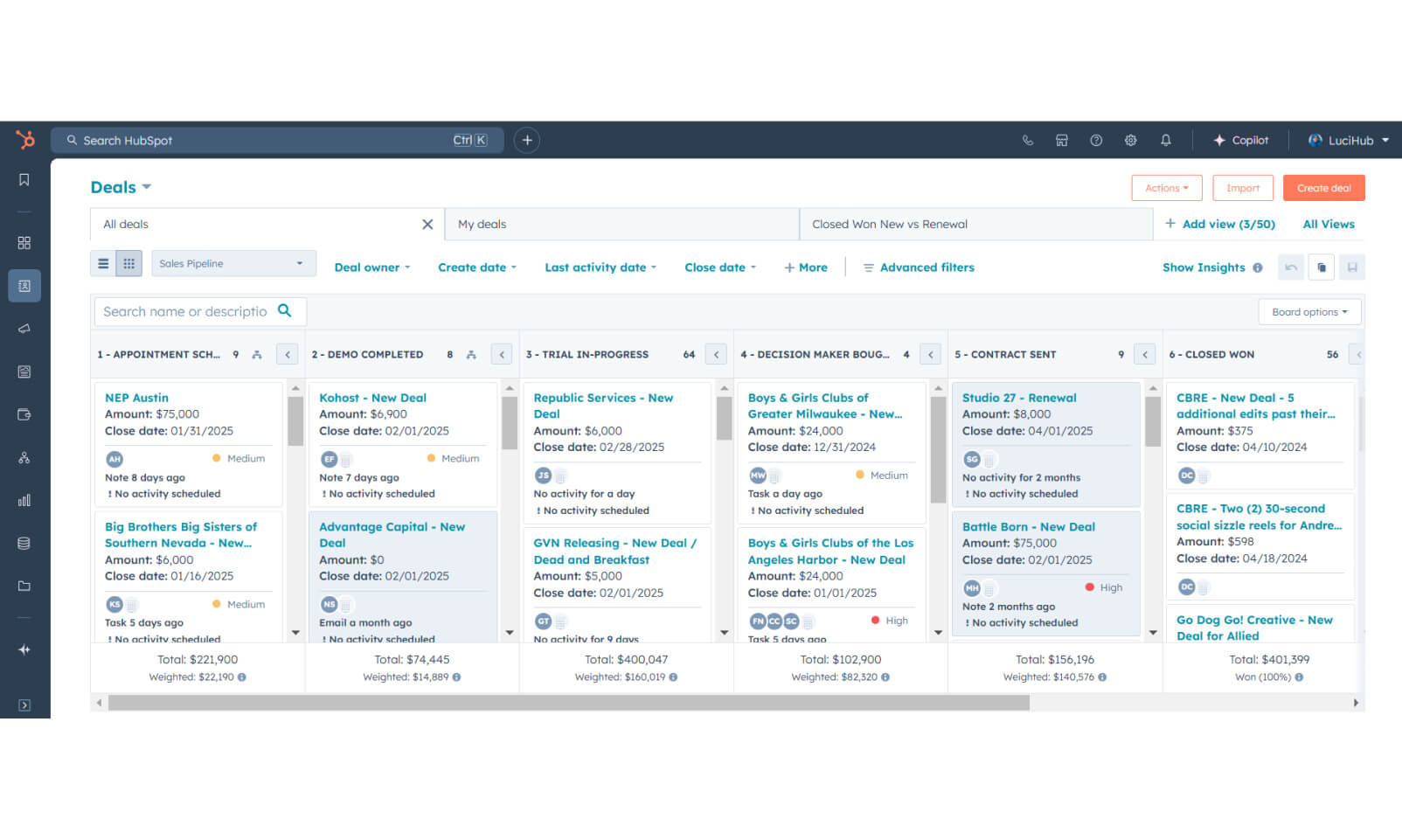Click the Copilot sparkle button
1402x840 pixels.
(x=1240, y=140)
